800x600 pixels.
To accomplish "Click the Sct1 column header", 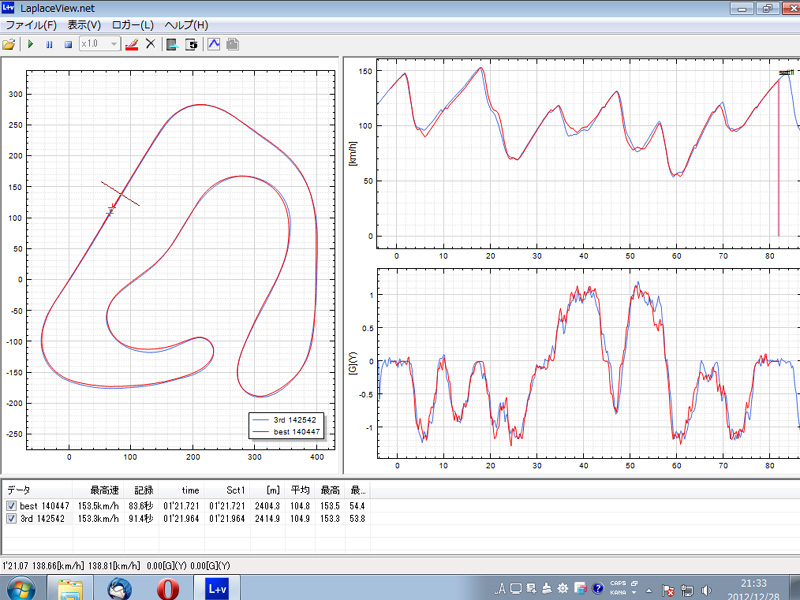I will coord(227,490).
